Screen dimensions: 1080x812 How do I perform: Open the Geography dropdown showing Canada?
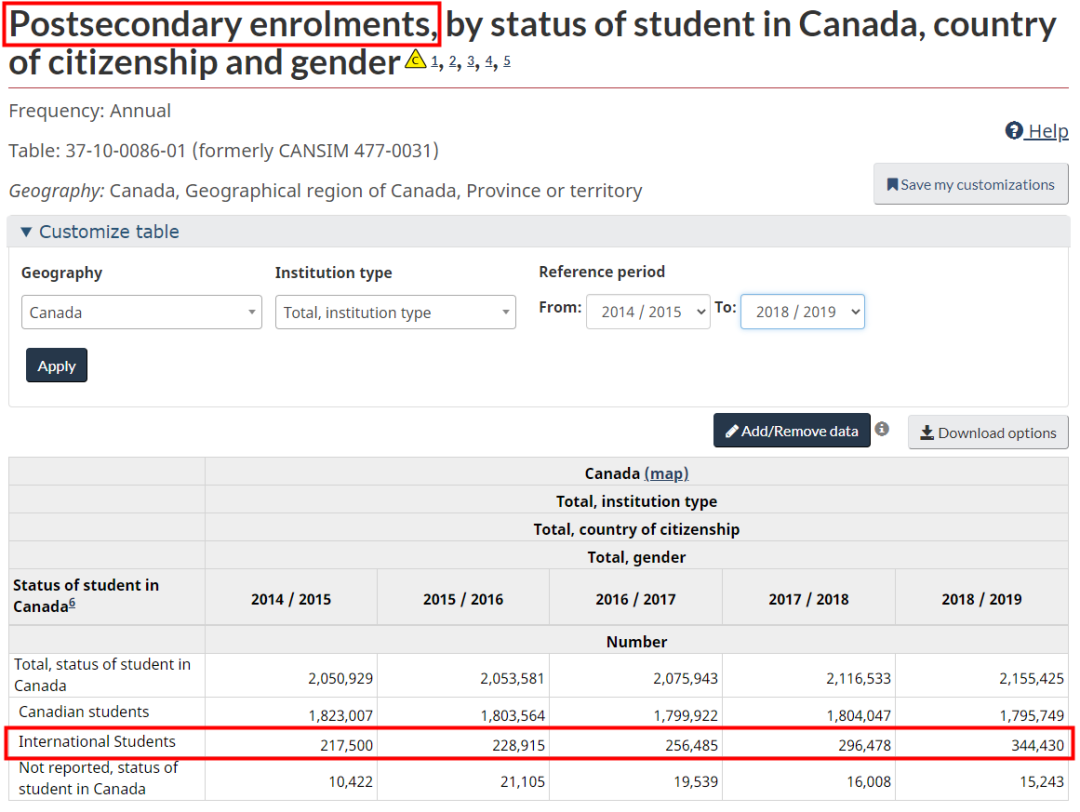pyautogui.click(x=141, y=312)
